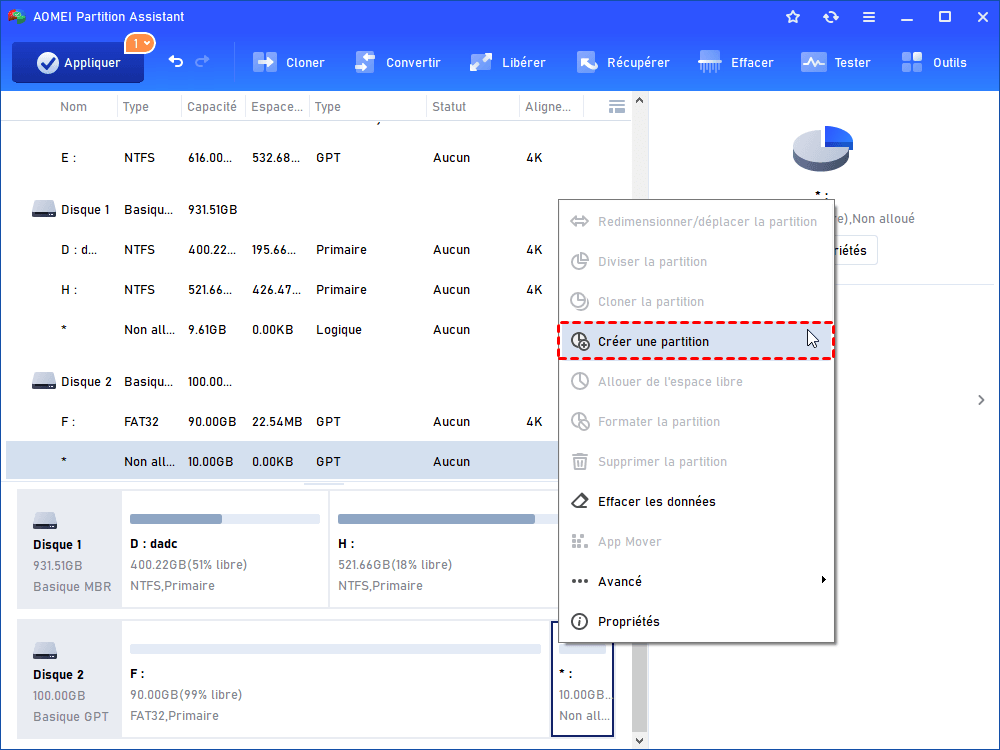The width and height of the screenshot is (1000, 750).
Task: Sort by the Nom column header
Action: [73, 107]
